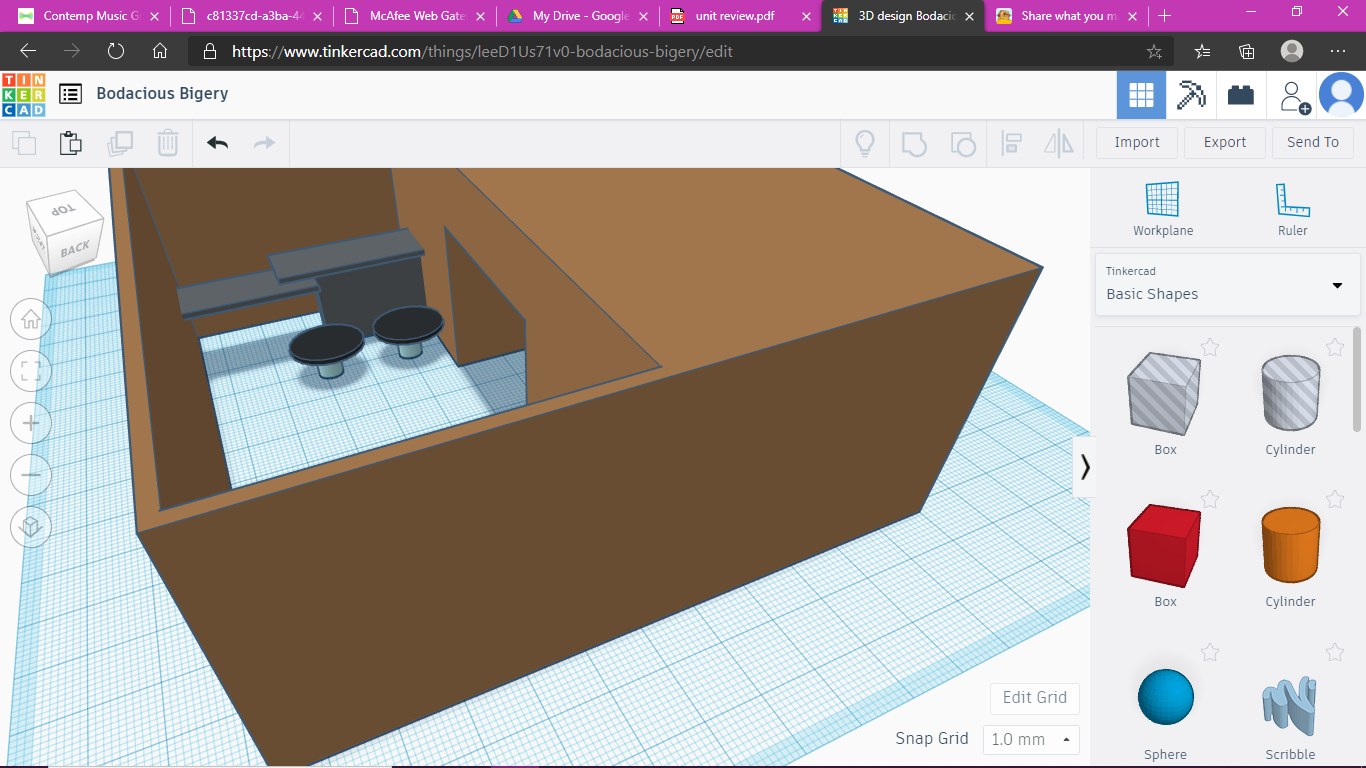This screenshot has width=1366, height=768.
Task: Select the blue Sphere shape
Action: [x=1165, y=697]
